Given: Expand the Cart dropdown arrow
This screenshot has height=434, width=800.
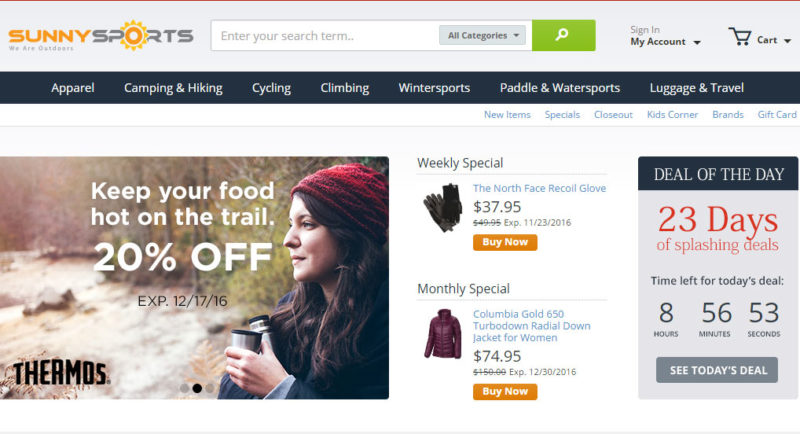Looking at the screenshot, I should pos(787,41).
